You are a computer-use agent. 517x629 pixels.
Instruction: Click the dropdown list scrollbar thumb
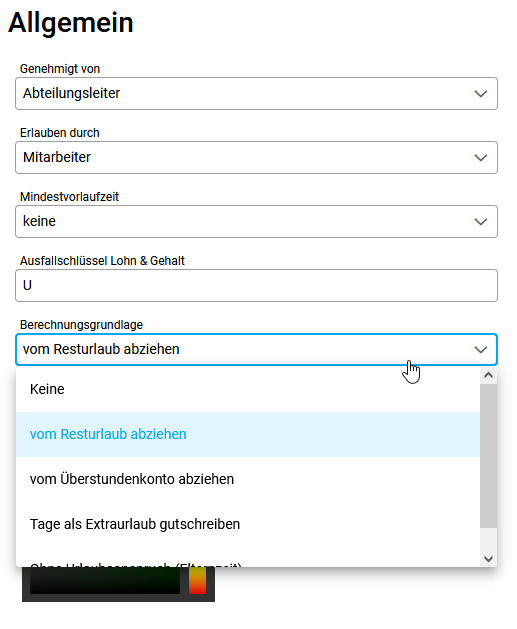(x=489, y=456)
